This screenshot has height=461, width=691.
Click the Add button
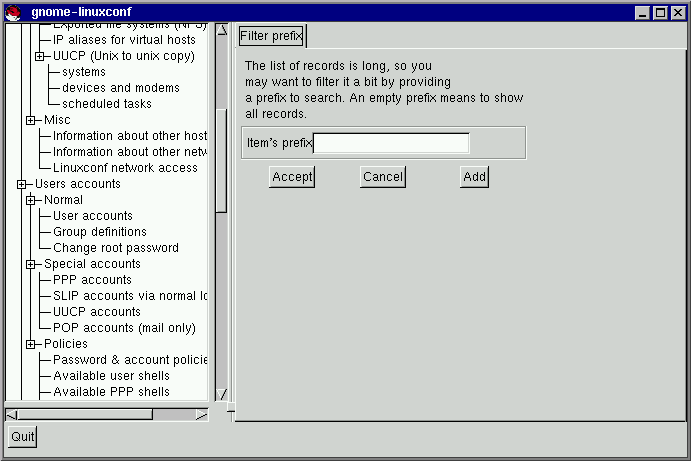(474, 177)
